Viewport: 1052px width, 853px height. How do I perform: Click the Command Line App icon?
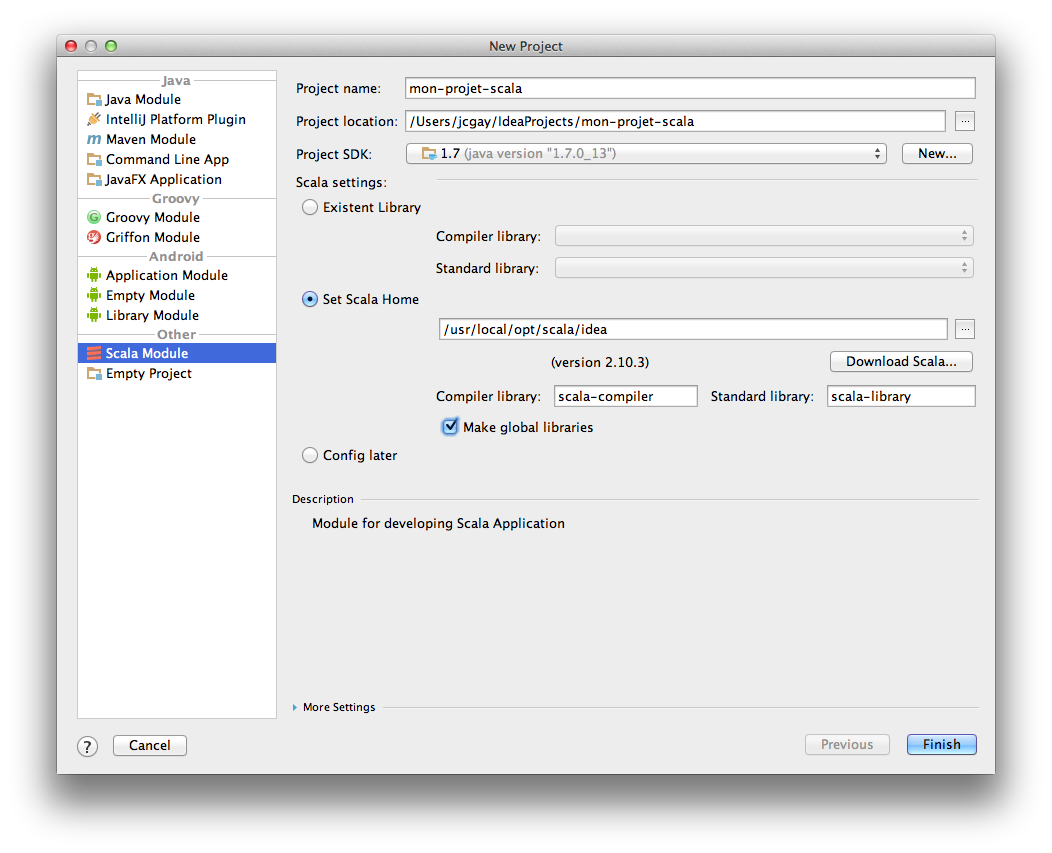[94, 160]
